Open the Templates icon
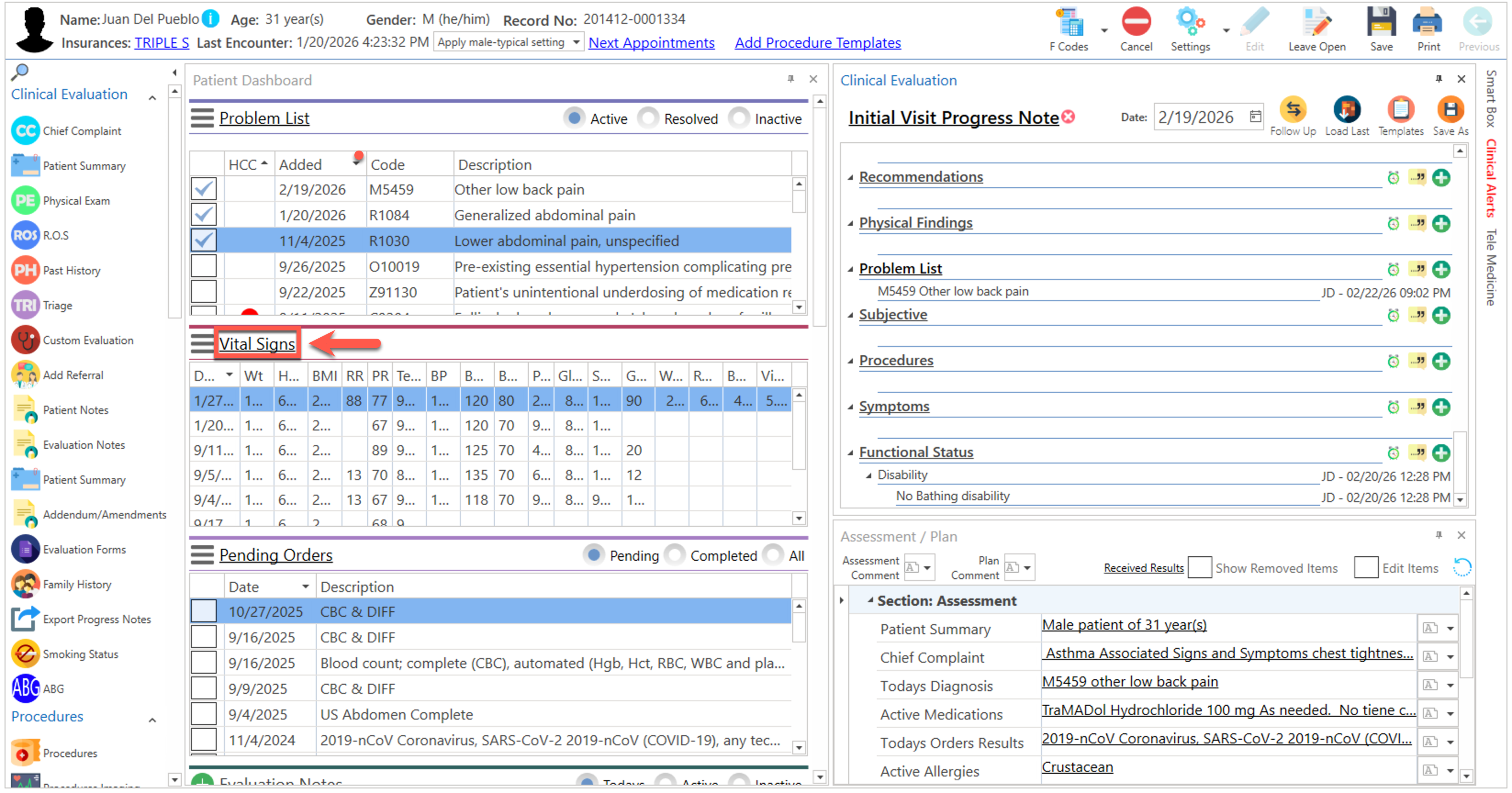Image resolution: width=1512 pixels, height=793 pixels. (1400, 110)
